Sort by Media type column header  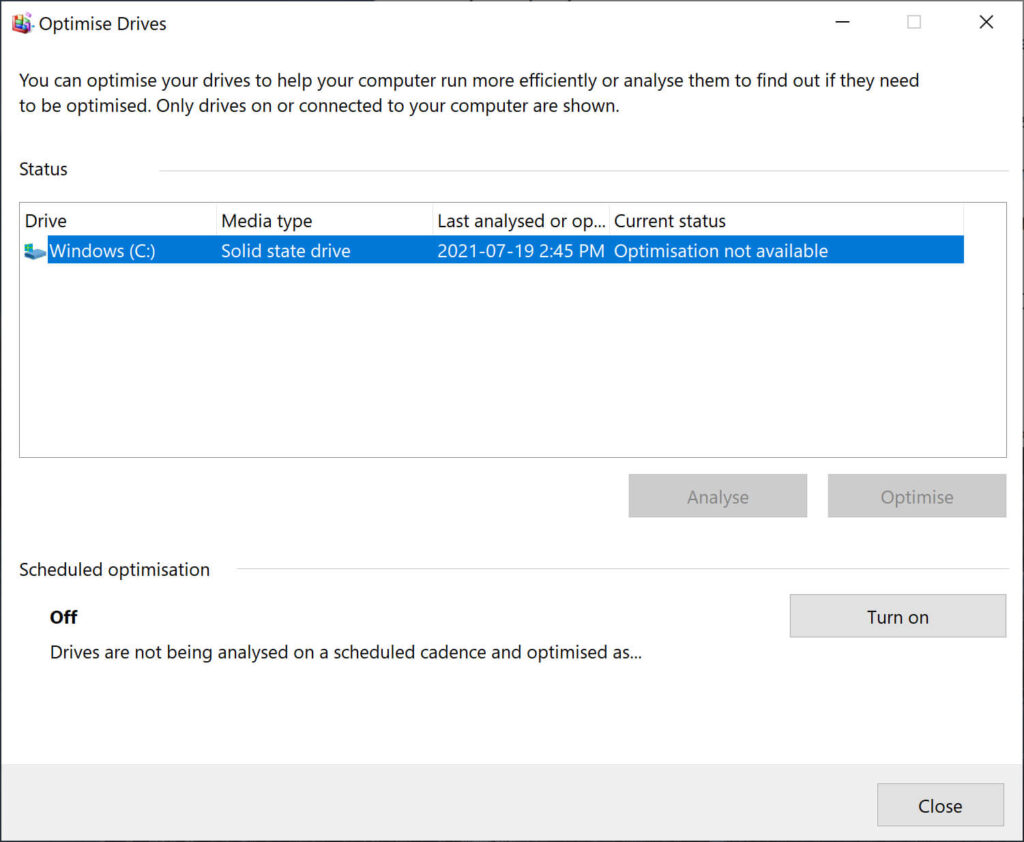[x=325, y=221]
